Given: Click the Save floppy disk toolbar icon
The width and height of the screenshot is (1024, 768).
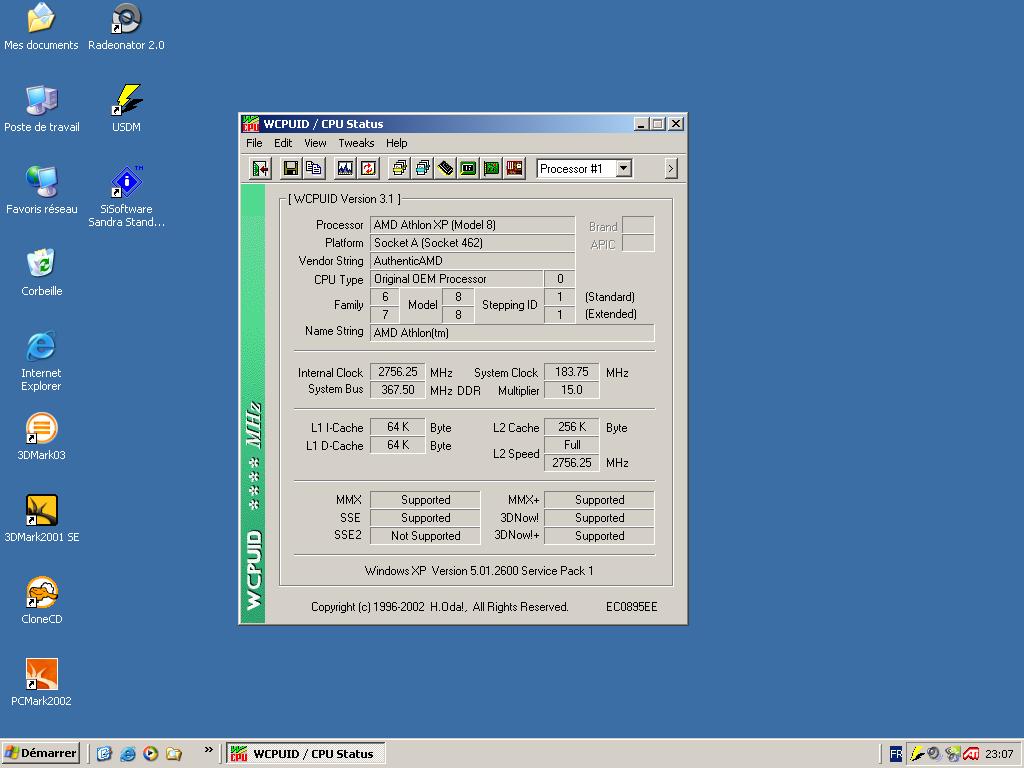Looking at the screenshot, I should (x=291, y=168).
